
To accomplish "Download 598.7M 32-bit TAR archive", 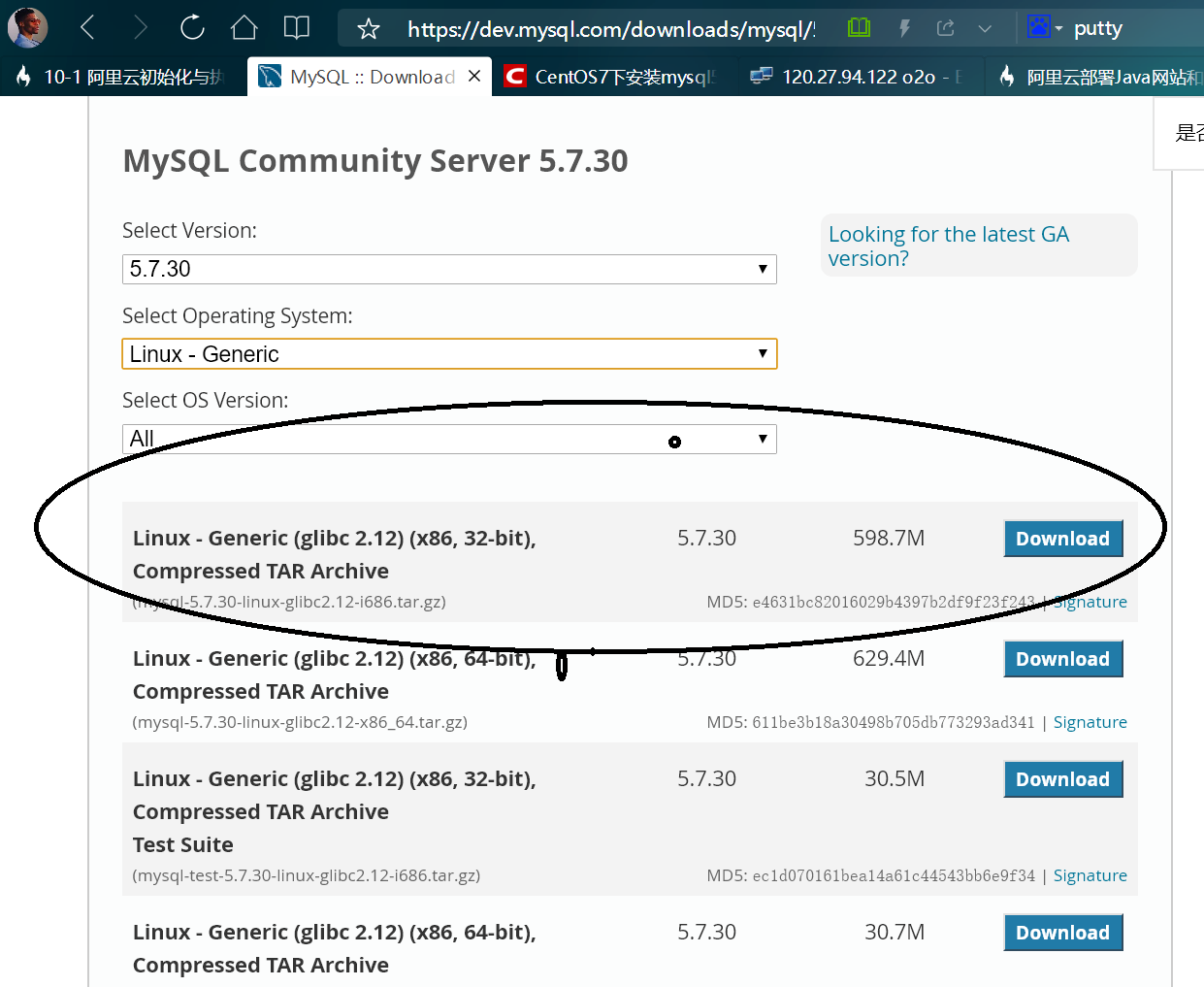I will tap(1062, 539).
